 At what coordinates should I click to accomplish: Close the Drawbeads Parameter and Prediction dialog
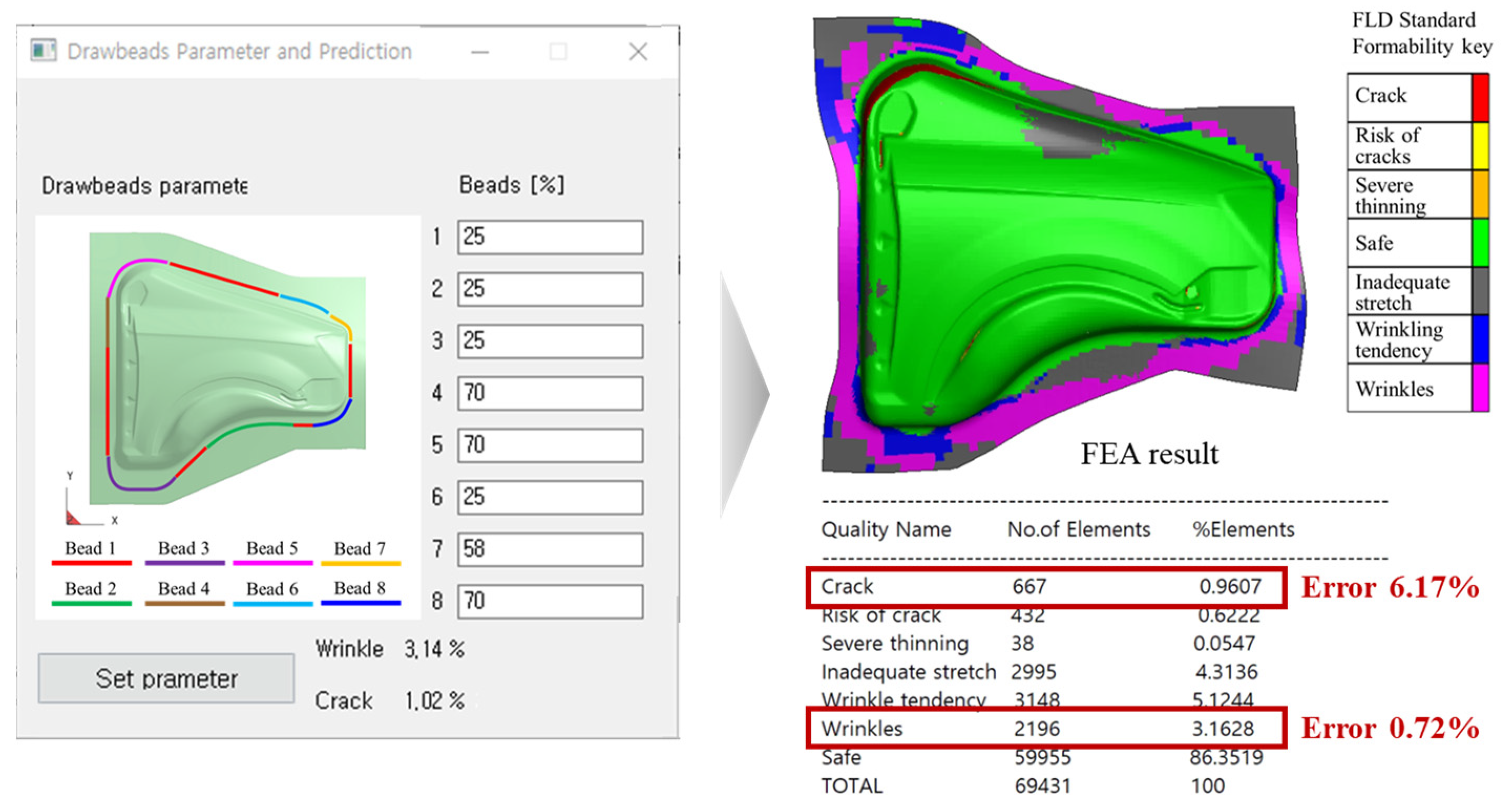point(638,51)
